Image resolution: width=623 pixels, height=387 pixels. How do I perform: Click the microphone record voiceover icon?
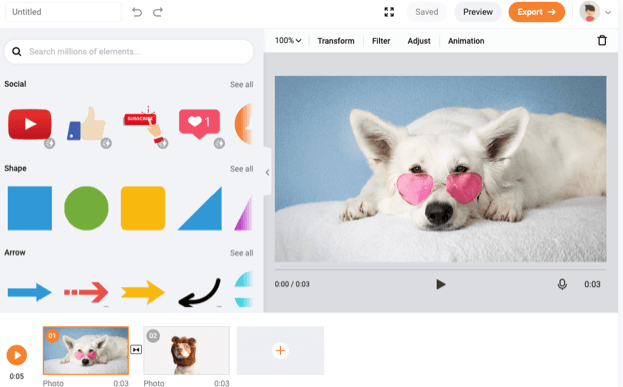point(562,284)
